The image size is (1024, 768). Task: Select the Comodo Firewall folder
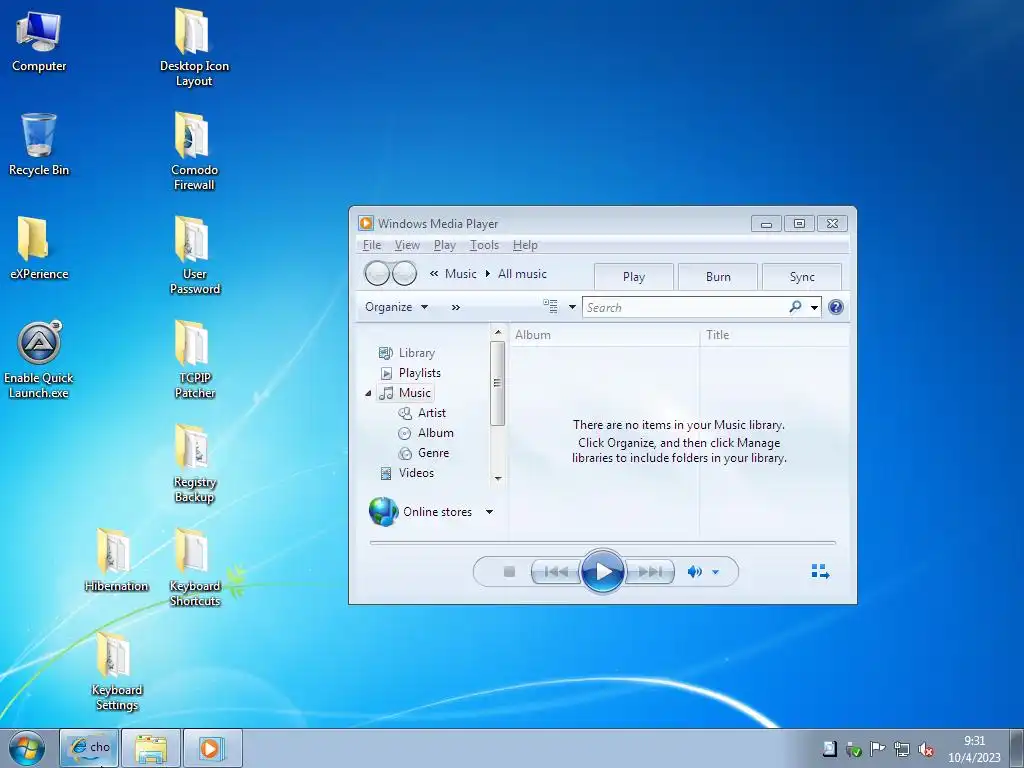tap(194, 152)
